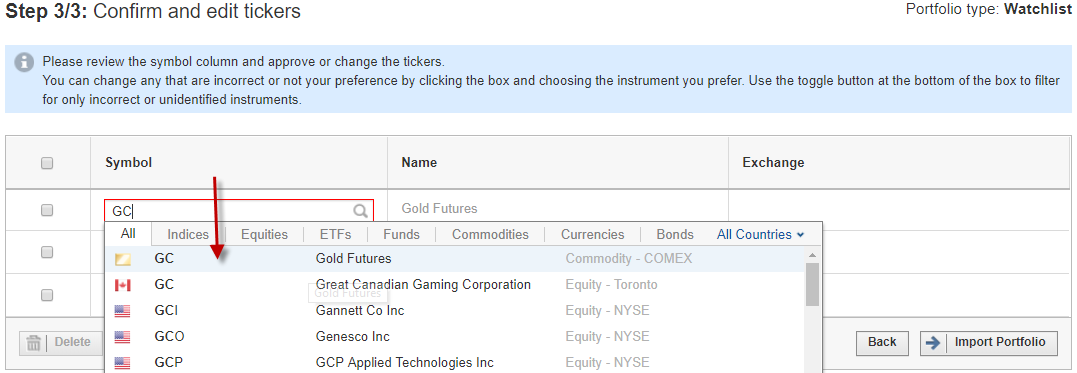Click the US flag icon next to GCI
Screen dimensions: 1077x373
(x=122, y=310)
